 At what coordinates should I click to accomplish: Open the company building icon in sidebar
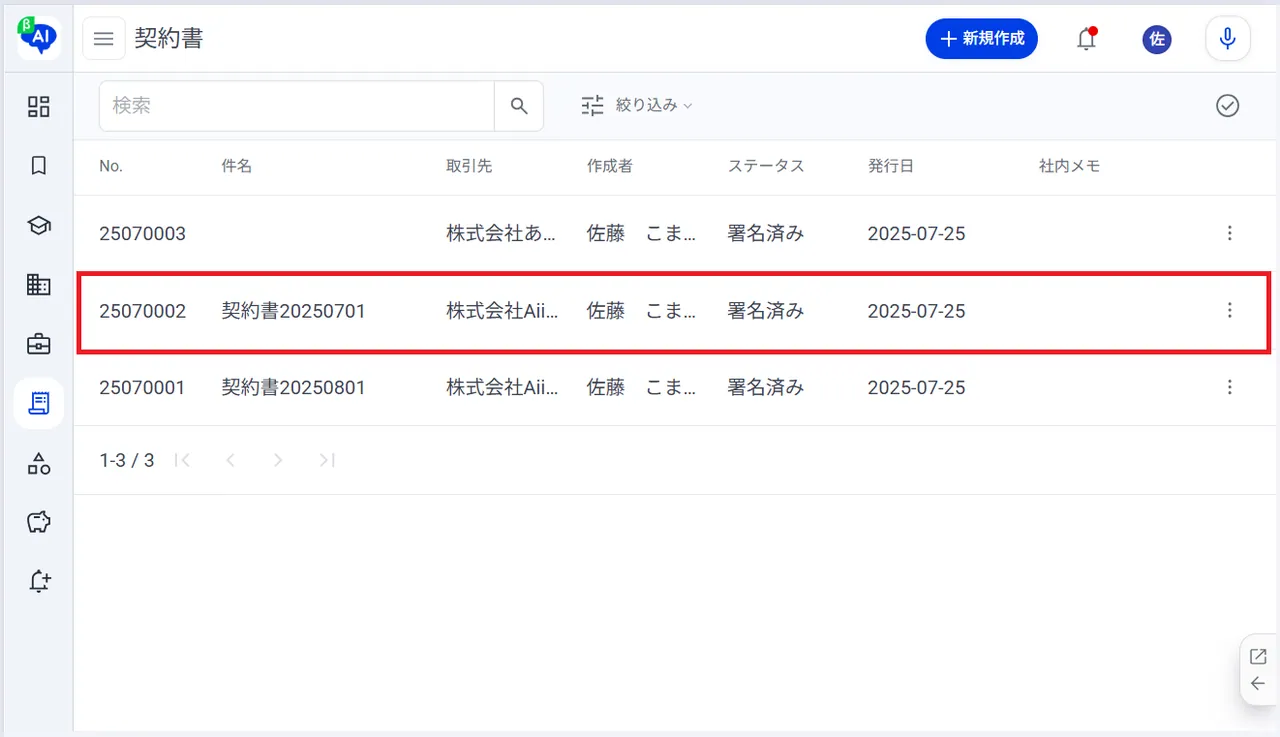38,285
